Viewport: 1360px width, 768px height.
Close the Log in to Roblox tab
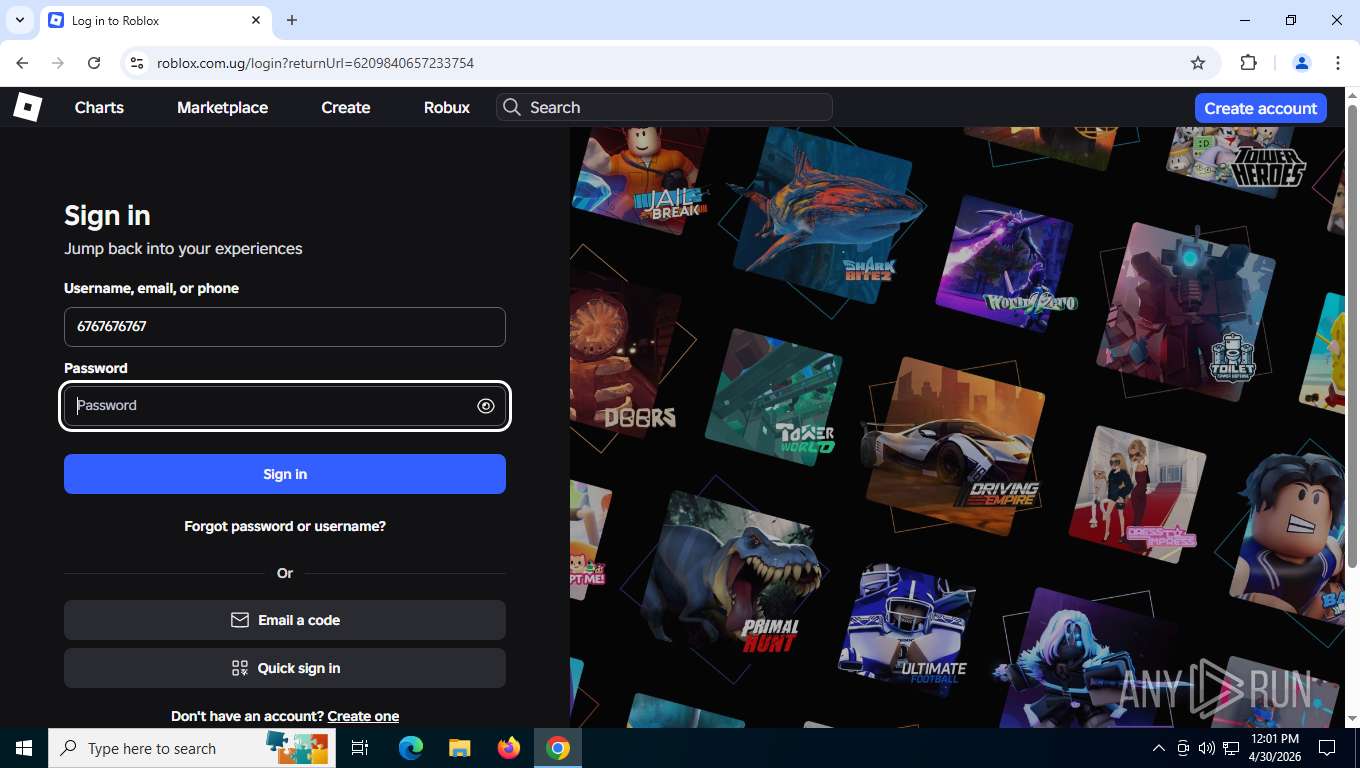point(256,20)
